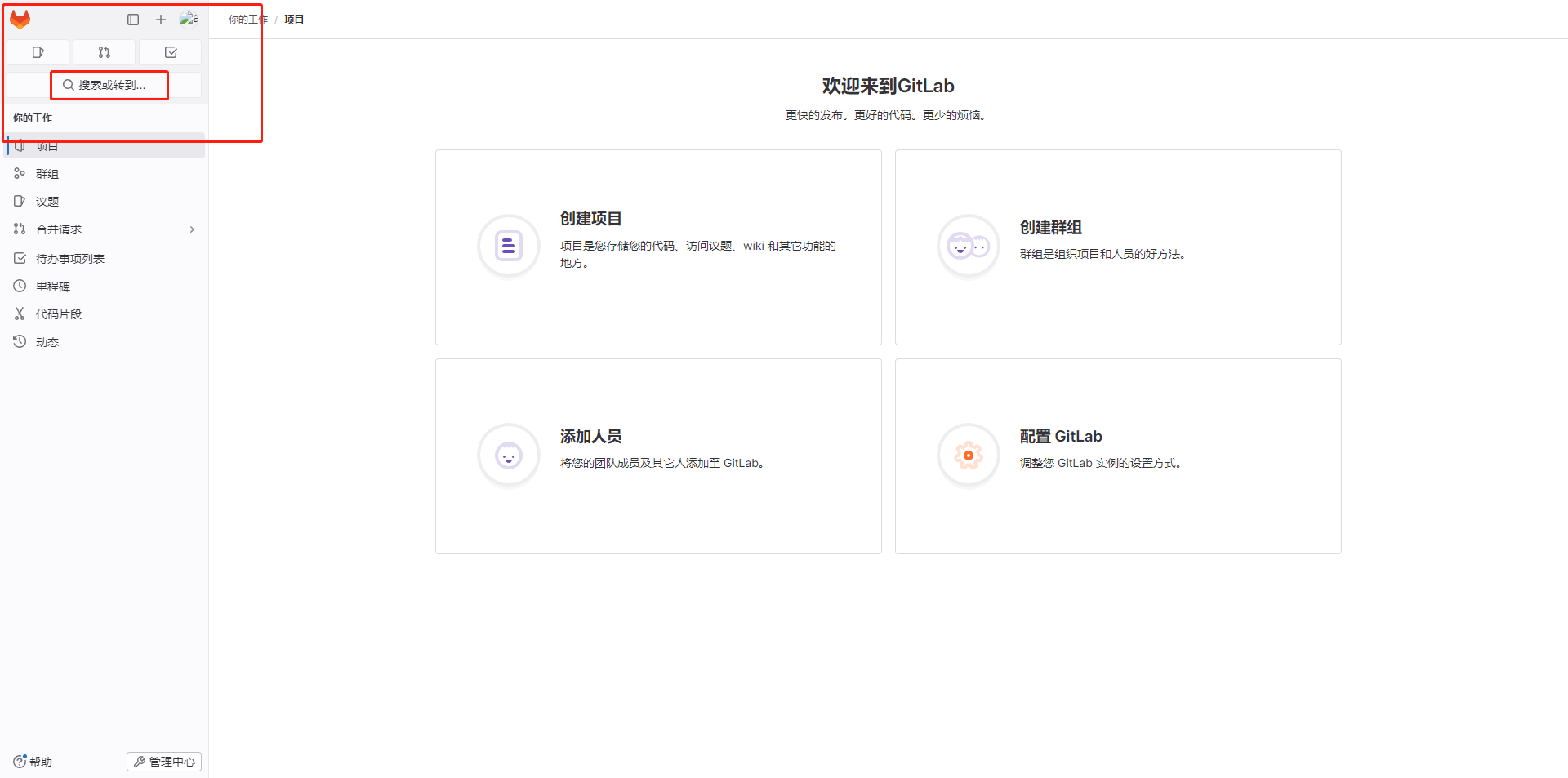Click the 添加人员 face illustration icon
Image resolution: width=1568 pixels, height=778 pixels.
tap(509, 456)
